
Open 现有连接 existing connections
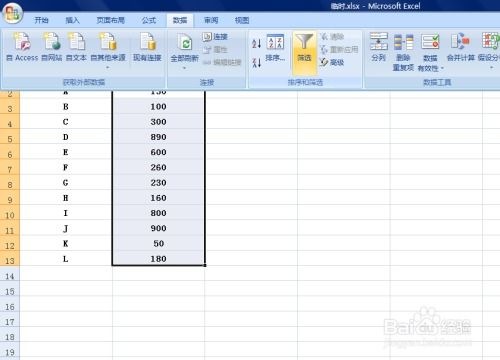pyautogui.click(x=147, y=47)
